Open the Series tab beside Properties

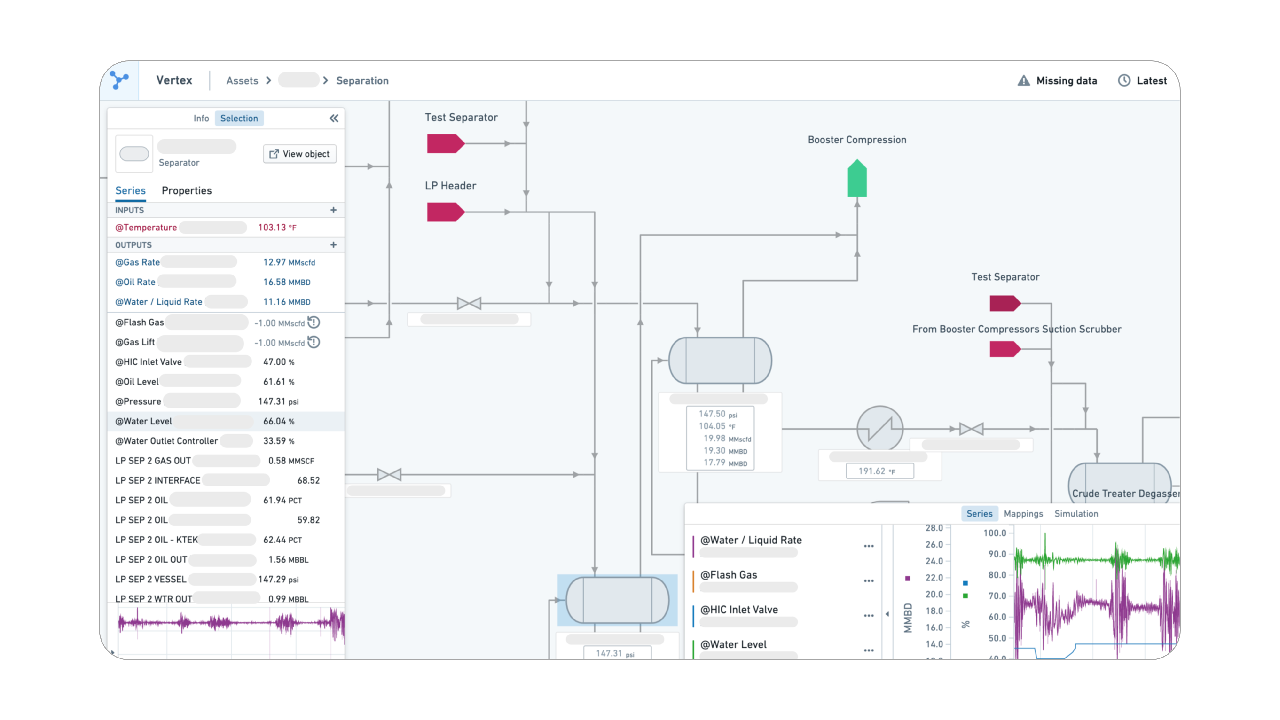point(130,190)
